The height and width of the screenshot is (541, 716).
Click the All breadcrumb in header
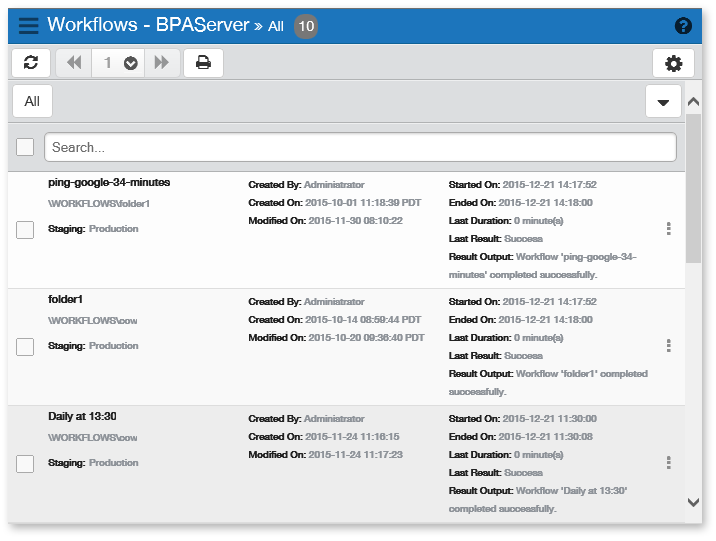pos(275,26)
